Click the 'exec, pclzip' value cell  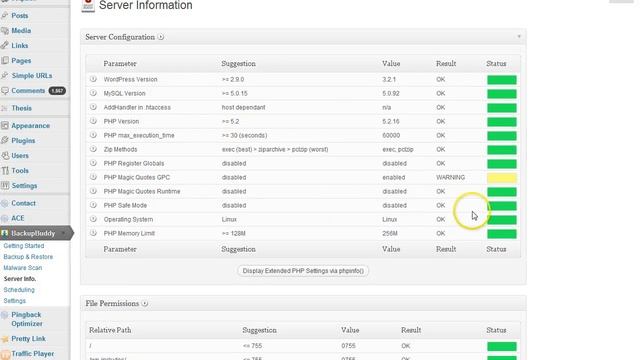coord(398,149)
